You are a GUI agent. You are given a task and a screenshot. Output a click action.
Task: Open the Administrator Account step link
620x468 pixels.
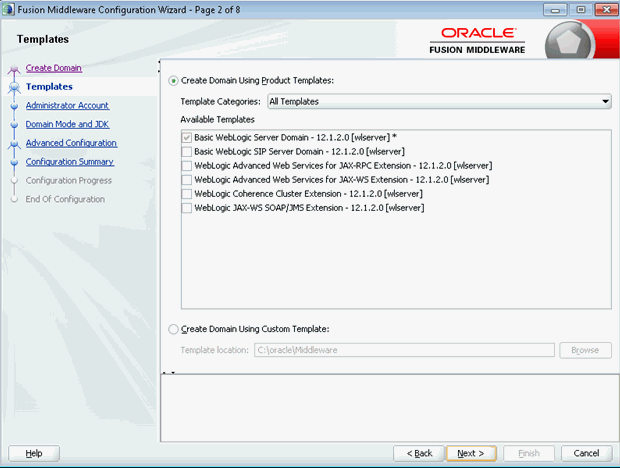67,106
